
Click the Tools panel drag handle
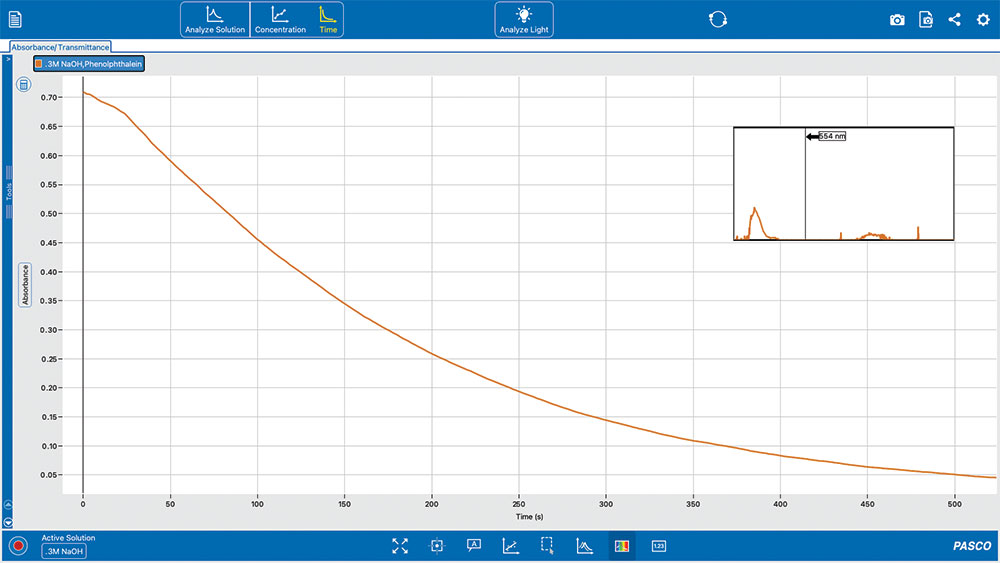click(9, 191)
